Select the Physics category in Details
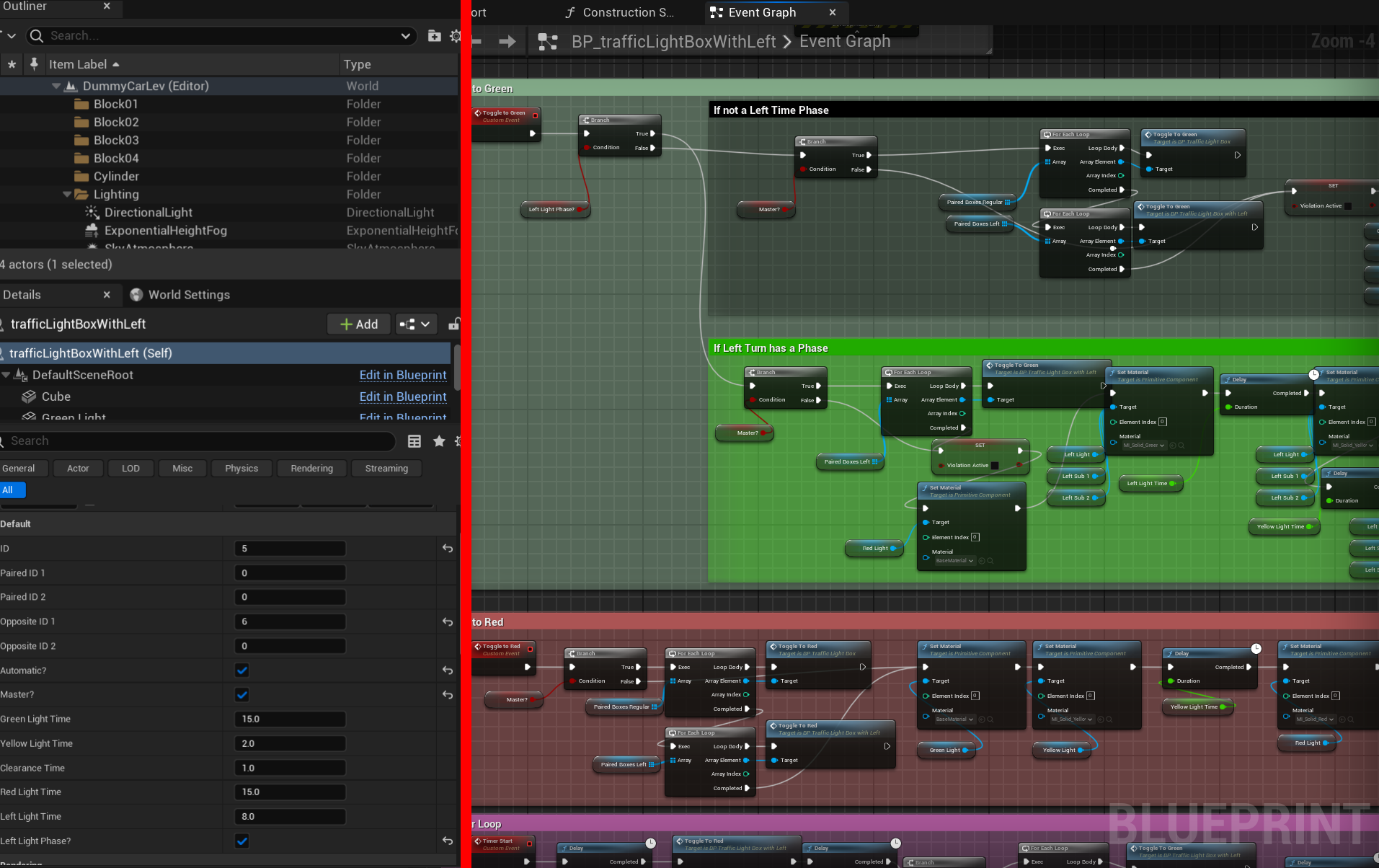This screenshot has height=868, width=1379. click(241, 468)
